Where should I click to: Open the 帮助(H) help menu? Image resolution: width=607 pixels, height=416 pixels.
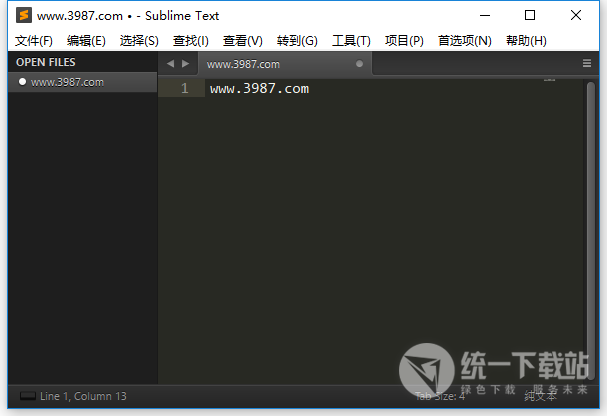click(526, 41)
